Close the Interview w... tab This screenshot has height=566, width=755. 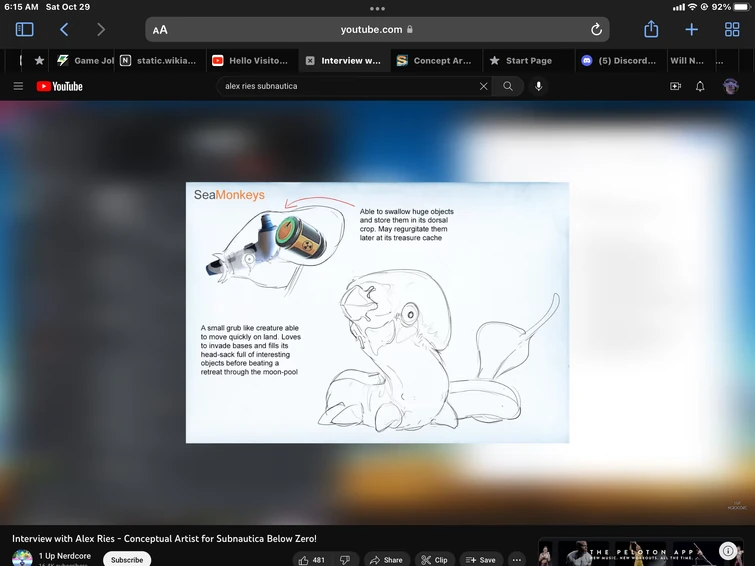click(x=310, y=61)
